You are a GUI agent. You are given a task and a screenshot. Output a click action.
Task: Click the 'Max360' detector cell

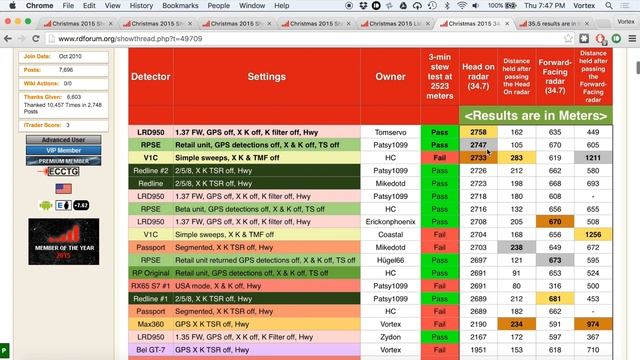coord(151,324)
